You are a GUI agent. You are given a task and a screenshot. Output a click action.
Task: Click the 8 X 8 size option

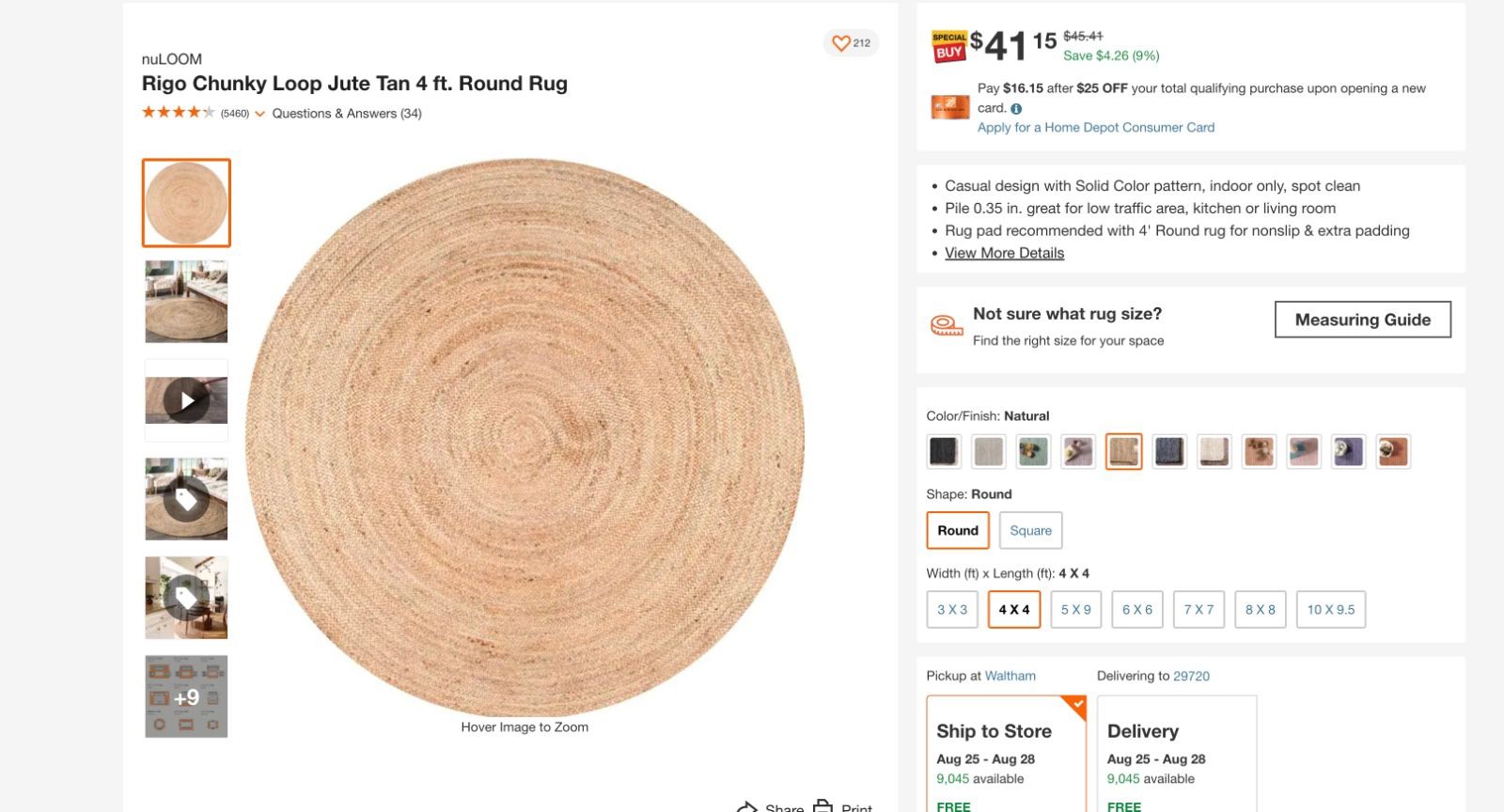(1260, 609)
